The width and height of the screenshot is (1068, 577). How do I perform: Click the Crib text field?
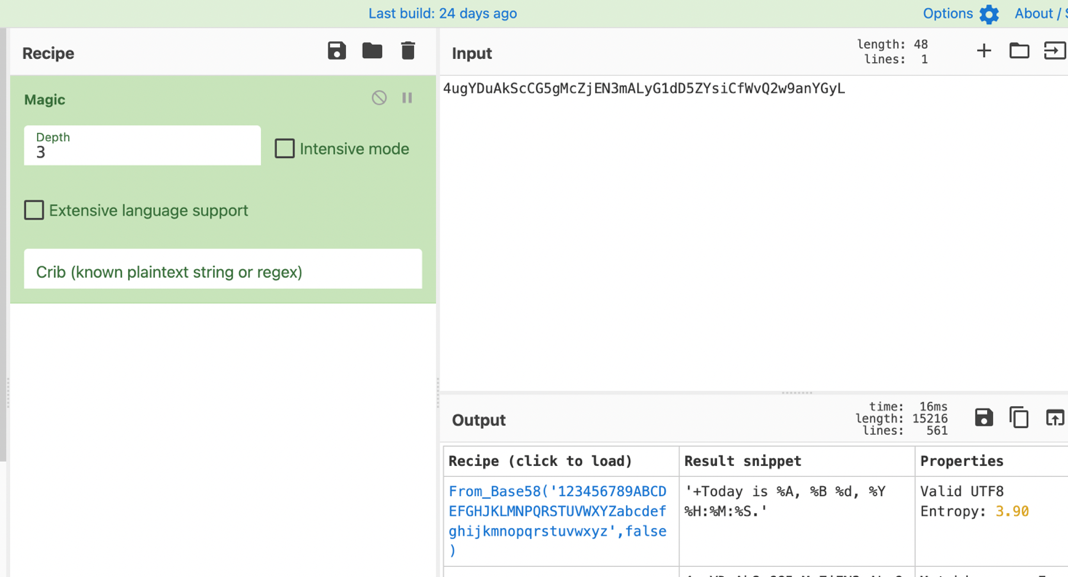[x=223, y=271]
